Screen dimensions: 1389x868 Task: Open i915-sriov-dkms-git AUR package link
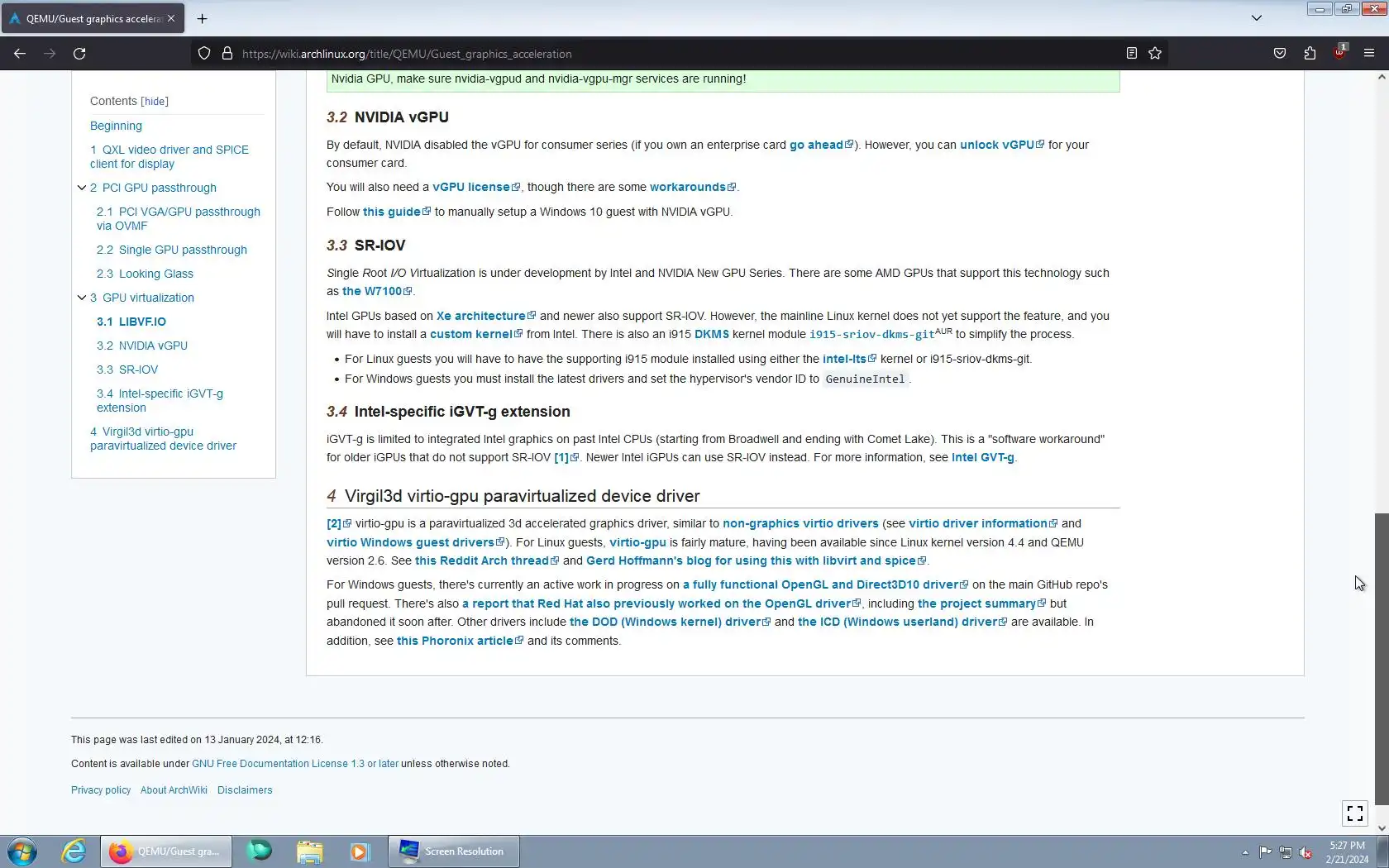point(871,334)
